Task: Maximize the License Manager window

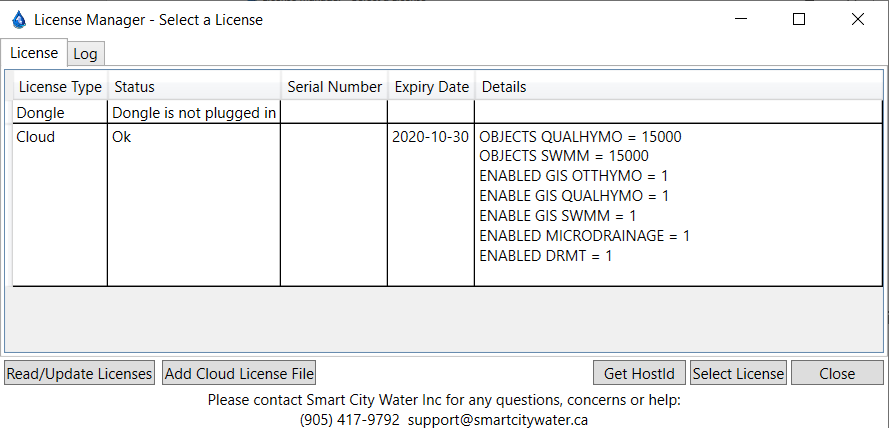Action: click(799, 19)
